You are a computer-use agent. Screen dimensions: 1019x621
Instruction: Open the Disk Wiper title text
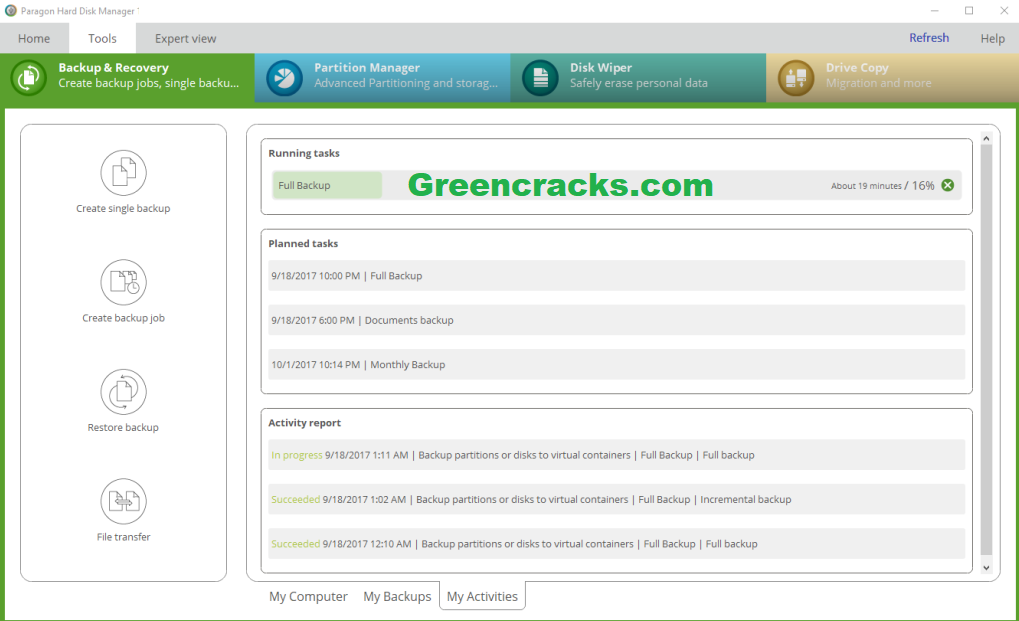tap(600, 68)
